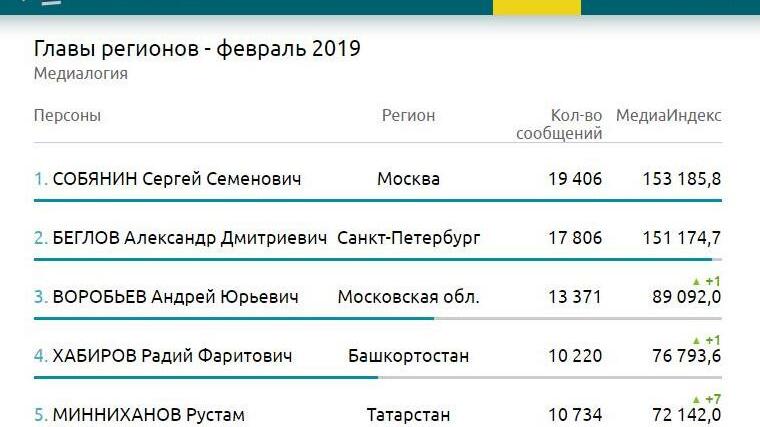
Task: Click the Главы регионов - февраль 2019 title
Action: (x=197, y=49)
